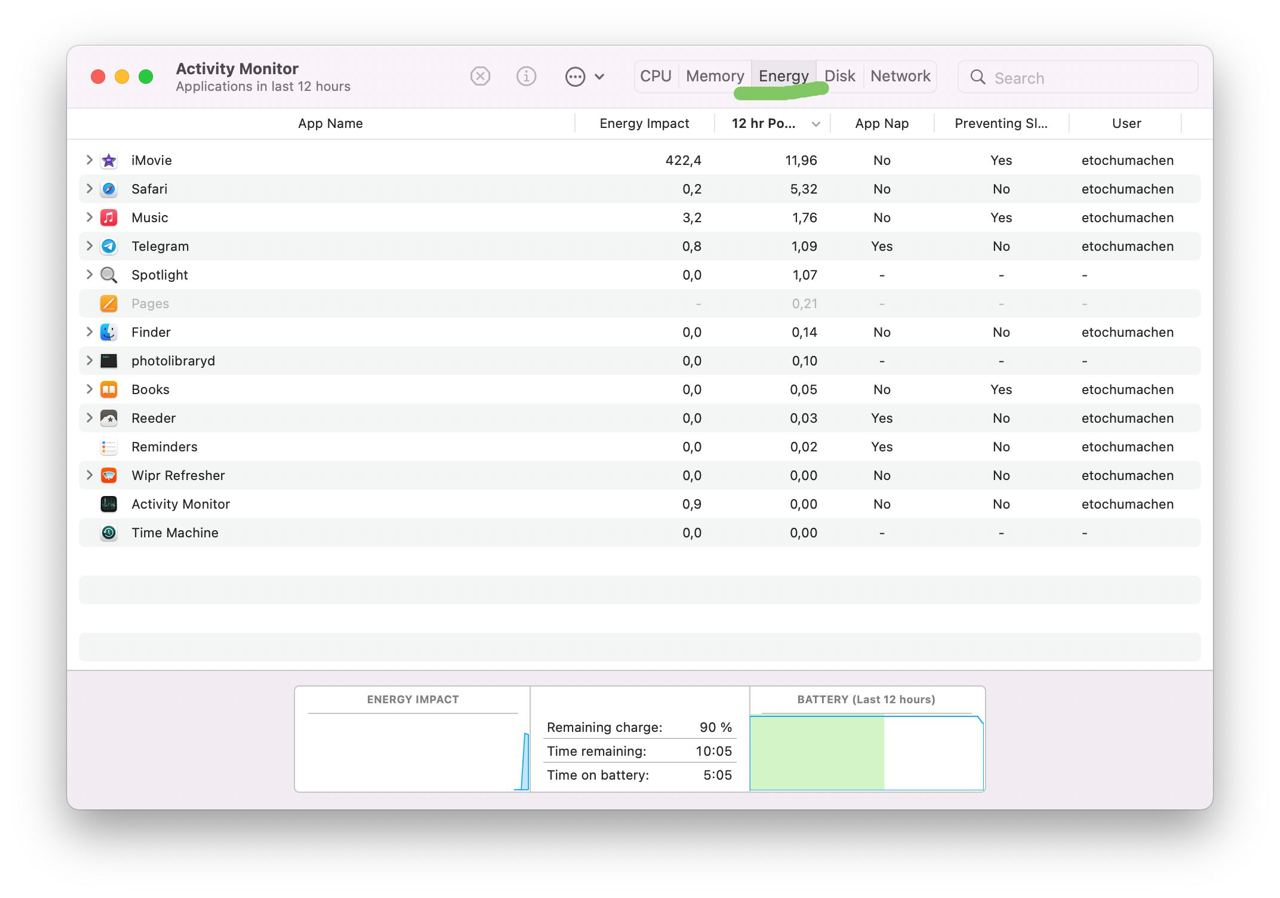Click the Telegram app icon
This screenshot has height=898, width=1280.
click(x=109, y=246)
